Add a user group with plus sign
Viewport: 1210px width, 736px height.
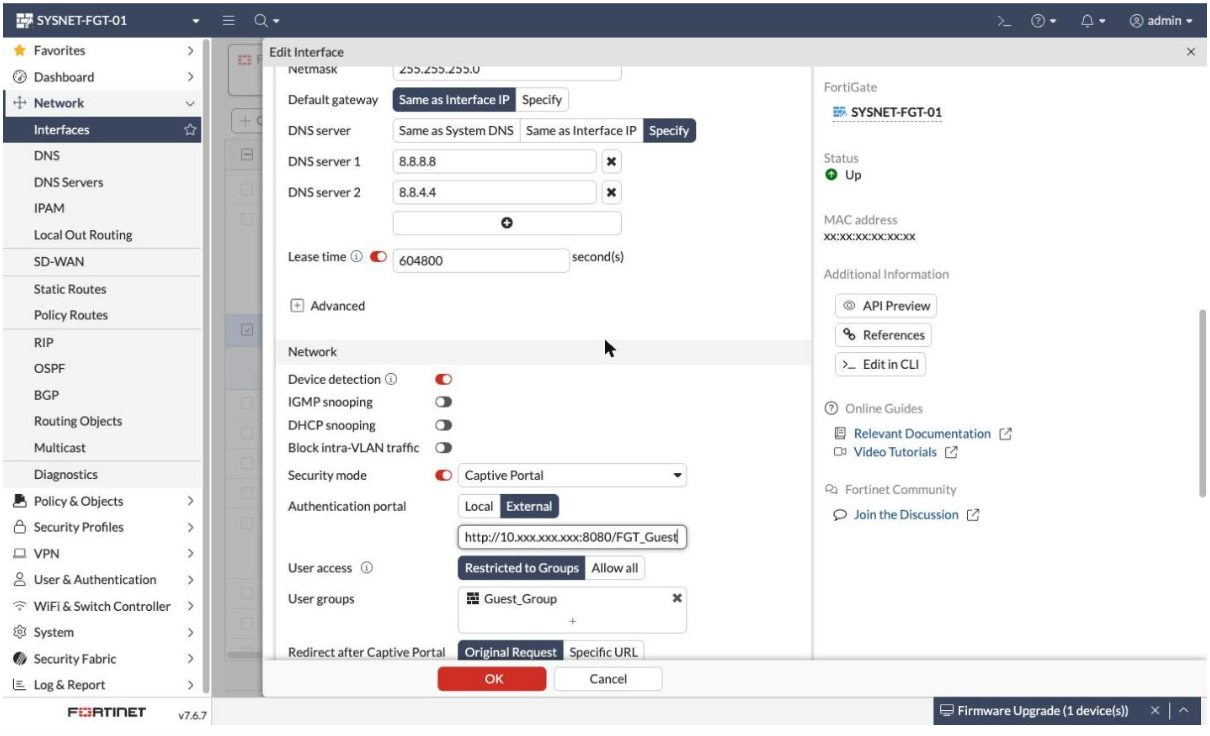coord(573,620)
